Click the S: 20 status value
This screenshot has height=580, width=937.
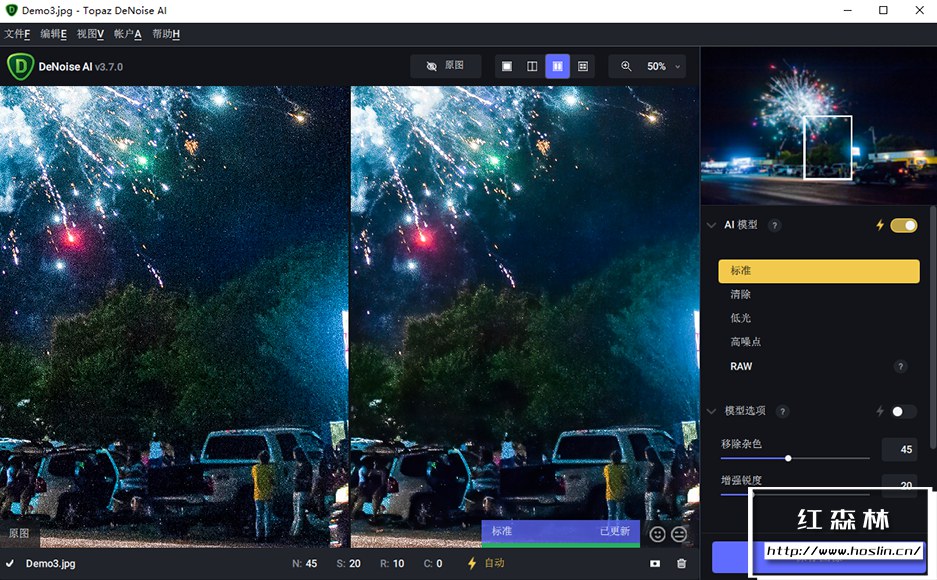pyautogui.click(x=348, y=563)
